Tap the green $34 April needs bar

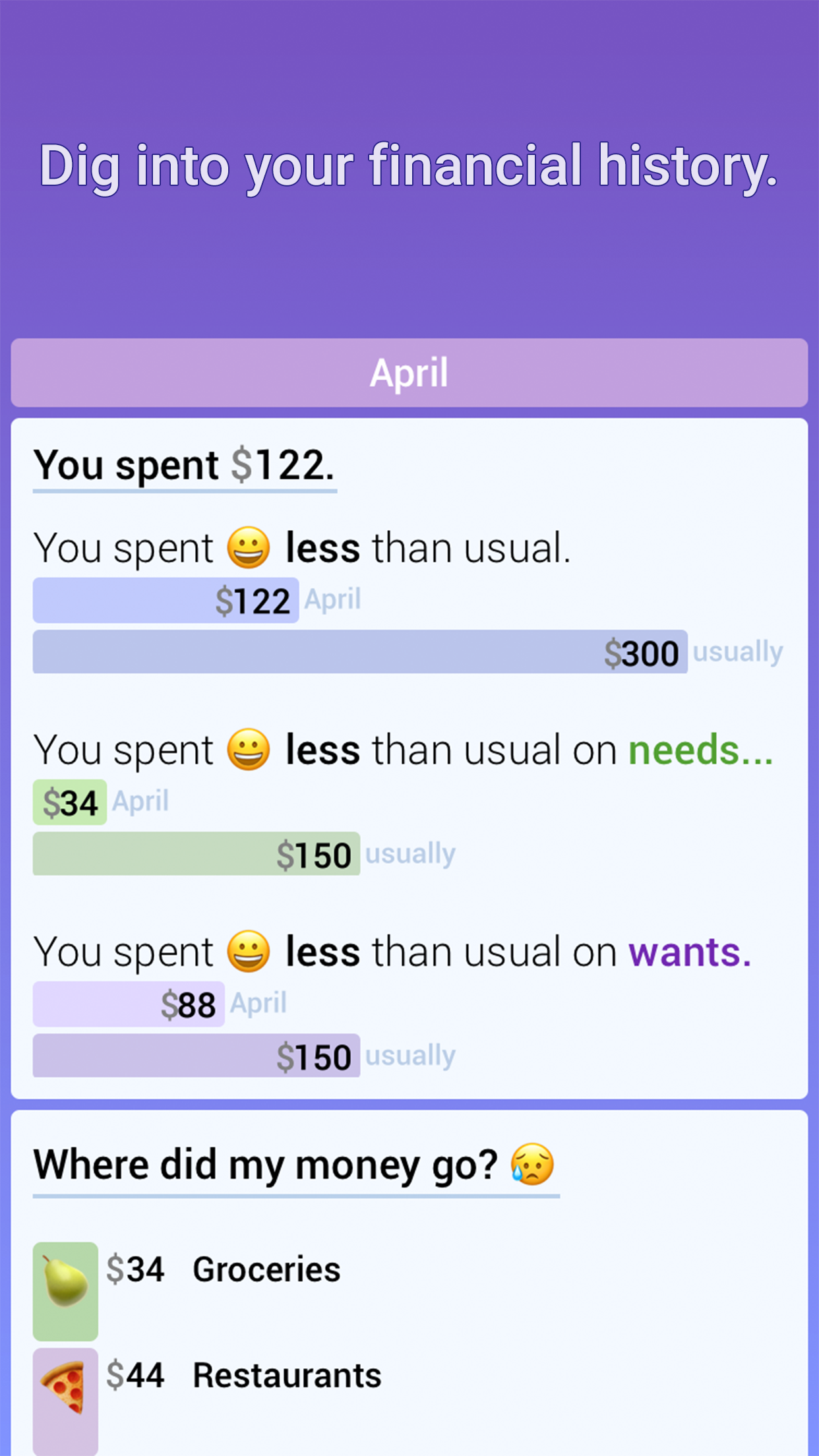pos(70,802)
